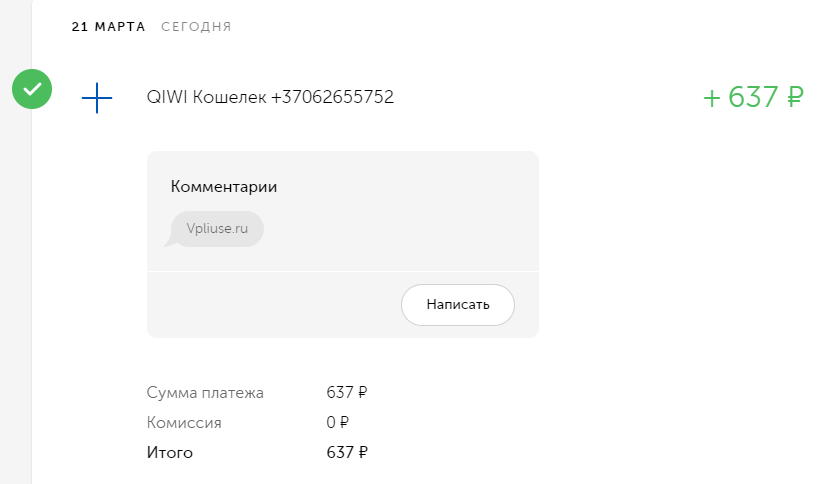Click the СЕГОДНЯ label
Screen dimensions: 828x484
coord(196,27)
